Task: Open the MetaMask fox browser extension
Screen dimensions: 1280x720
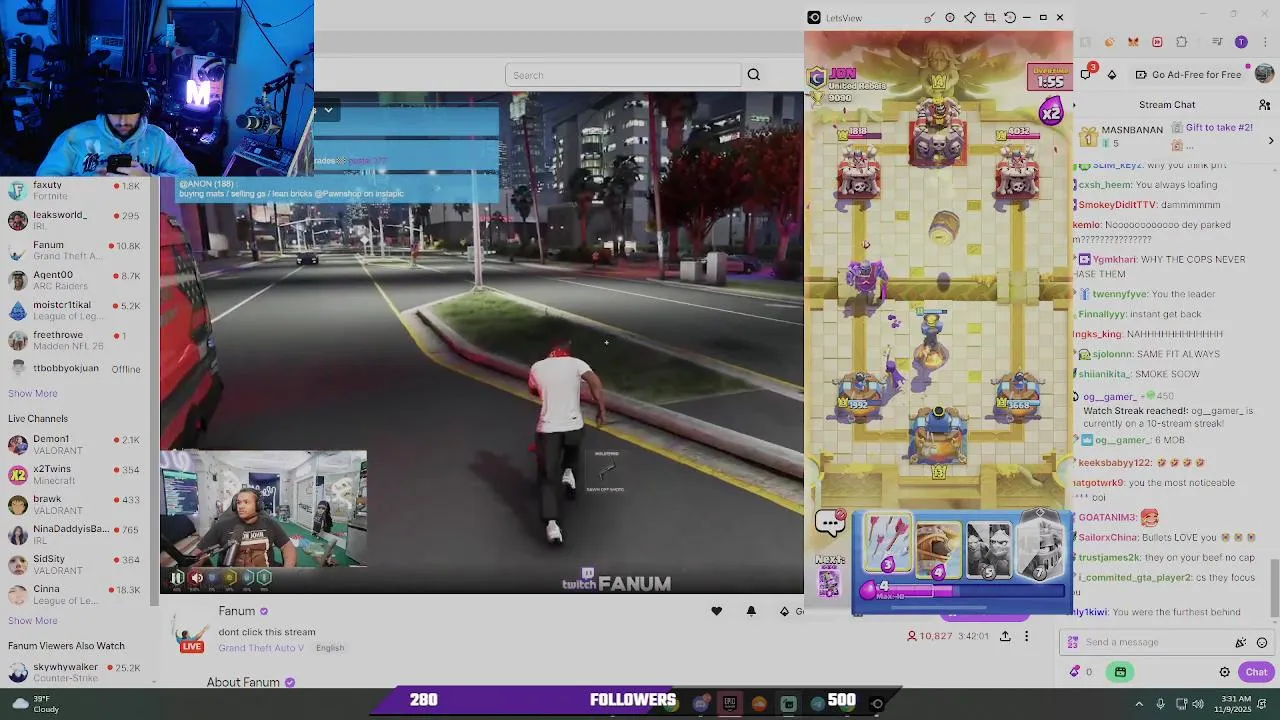Action: [1133, 42]
